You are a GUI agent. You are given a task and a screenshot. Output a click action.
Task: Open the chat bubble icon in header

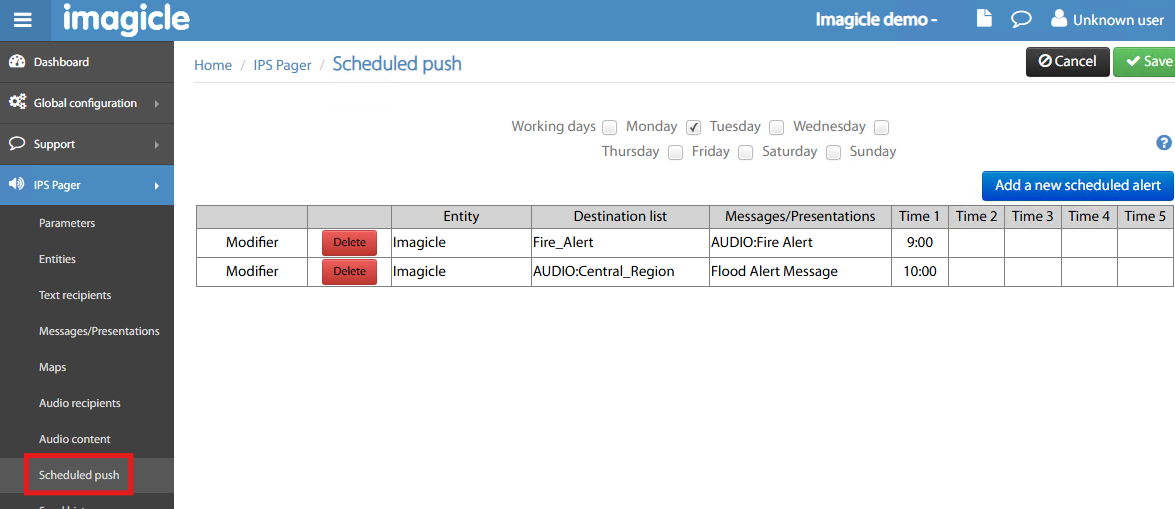pyautogui.click(x=1020, y=19)
